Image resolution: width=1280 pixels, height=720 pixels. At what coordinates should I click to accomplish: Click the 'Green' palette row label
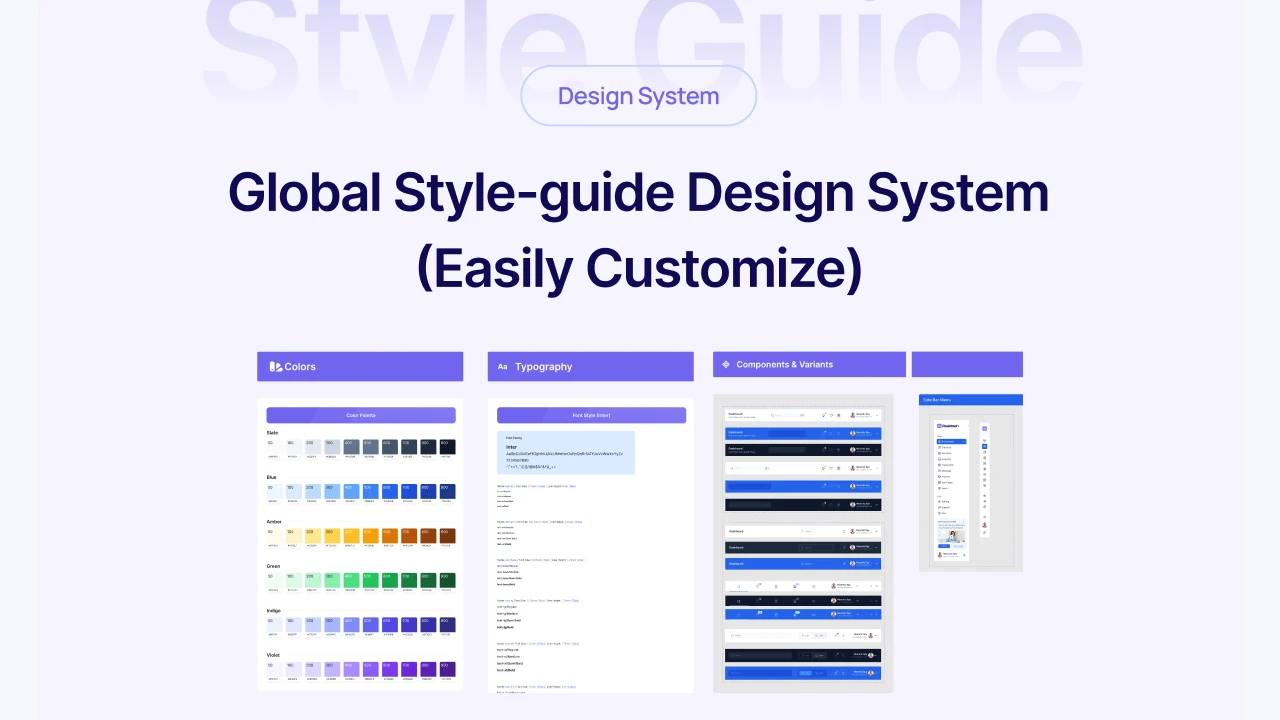pyautogui.click(x=274, y=566)
